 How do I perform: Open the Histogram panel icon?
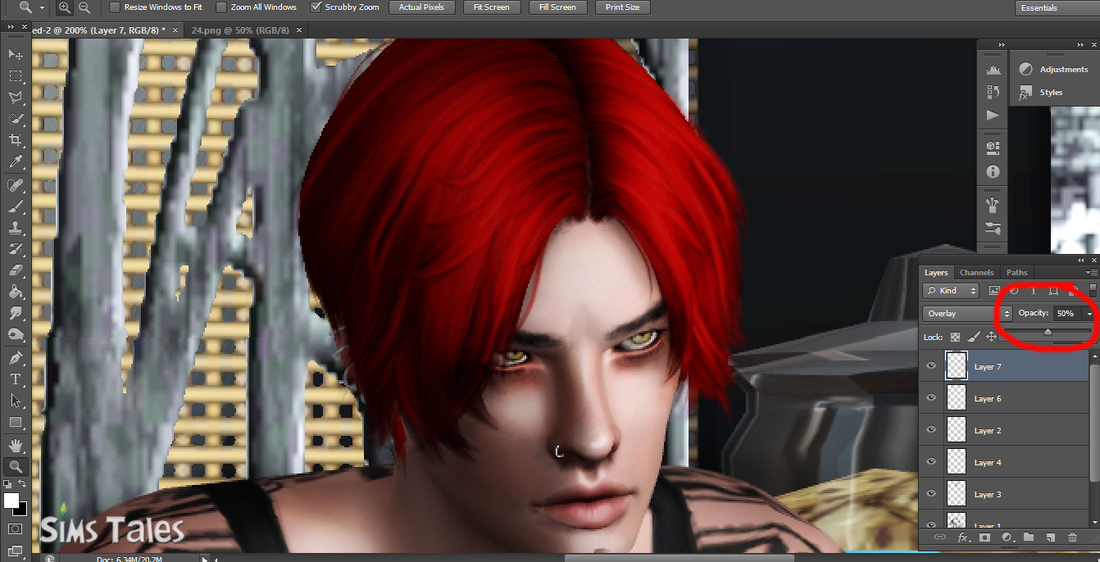click(x=993, y=69)
